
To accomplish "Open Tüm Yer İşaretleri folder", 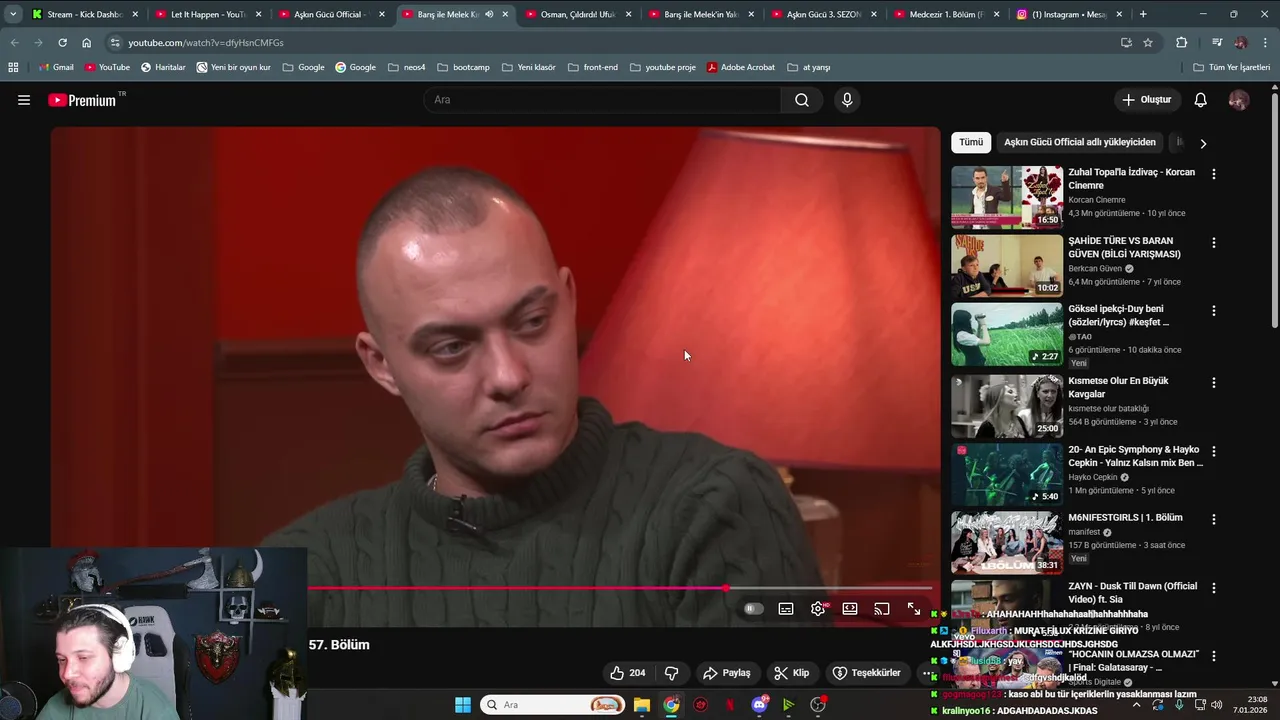I will point(1232,67).
